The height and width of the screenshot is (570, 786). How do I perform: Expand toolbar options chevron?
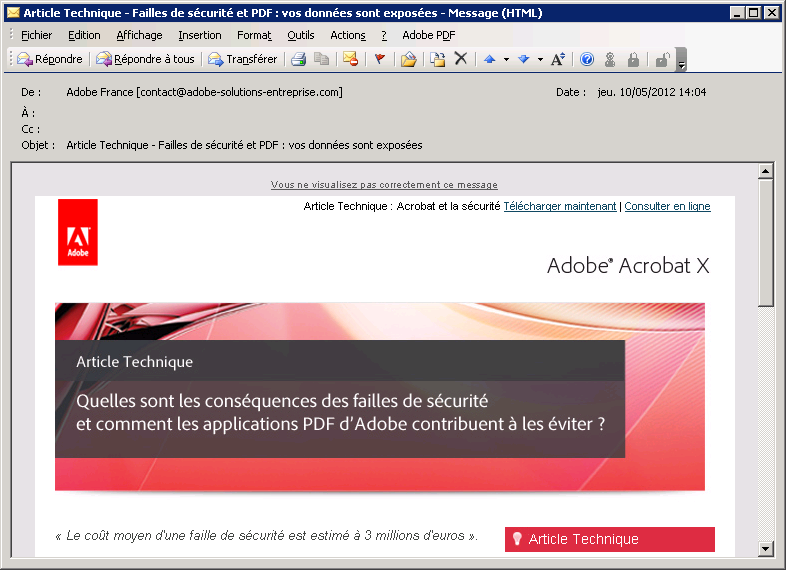point(681,60)
